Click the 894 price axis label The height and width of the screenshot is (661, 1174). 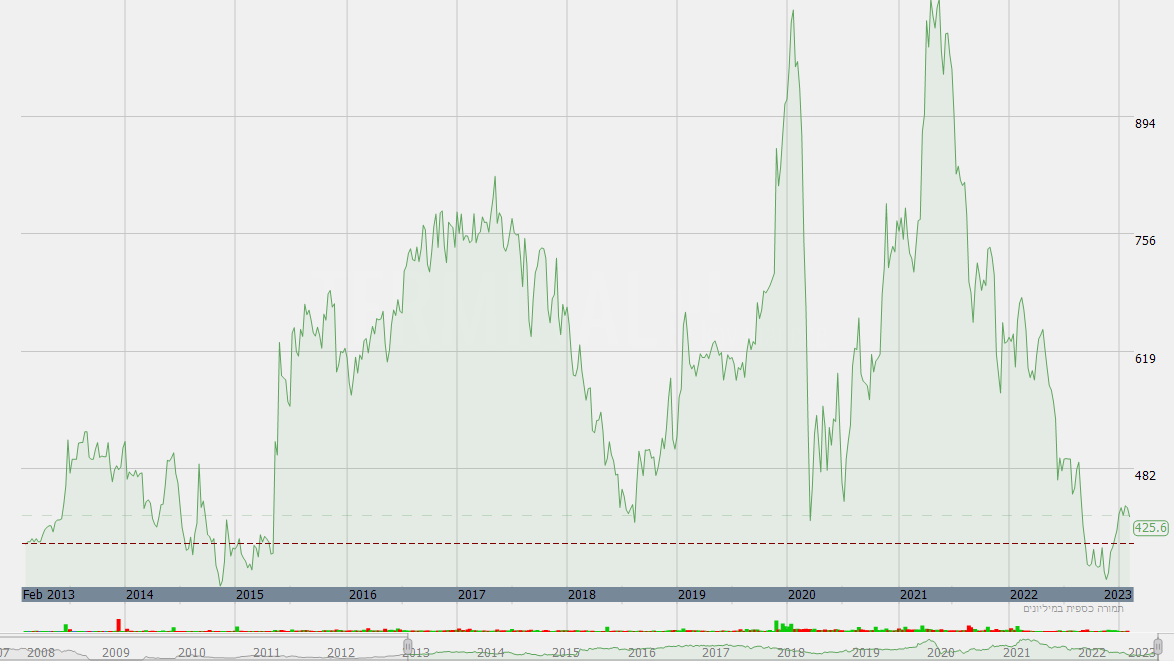(x=1145, y=124)
